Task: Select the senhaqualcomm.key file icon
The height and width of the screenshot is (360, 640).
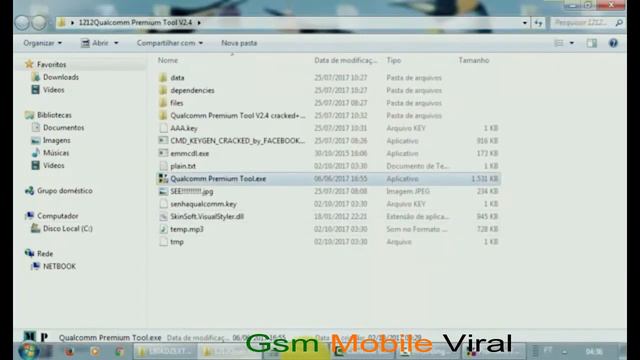Action: tap(163, 204)
